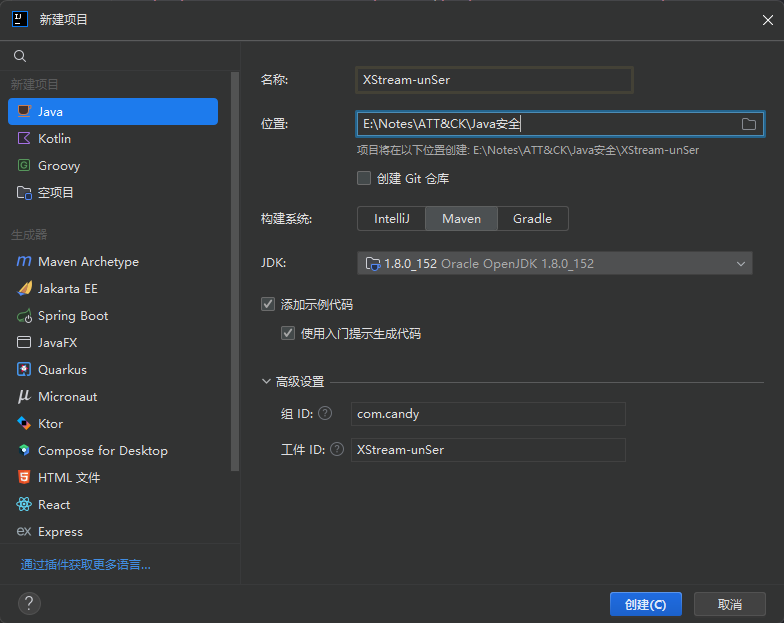Image resolution: width=784 pixels, height=623 pixels.
Task: Choose Groovy project type
Action: click(113, 166)
